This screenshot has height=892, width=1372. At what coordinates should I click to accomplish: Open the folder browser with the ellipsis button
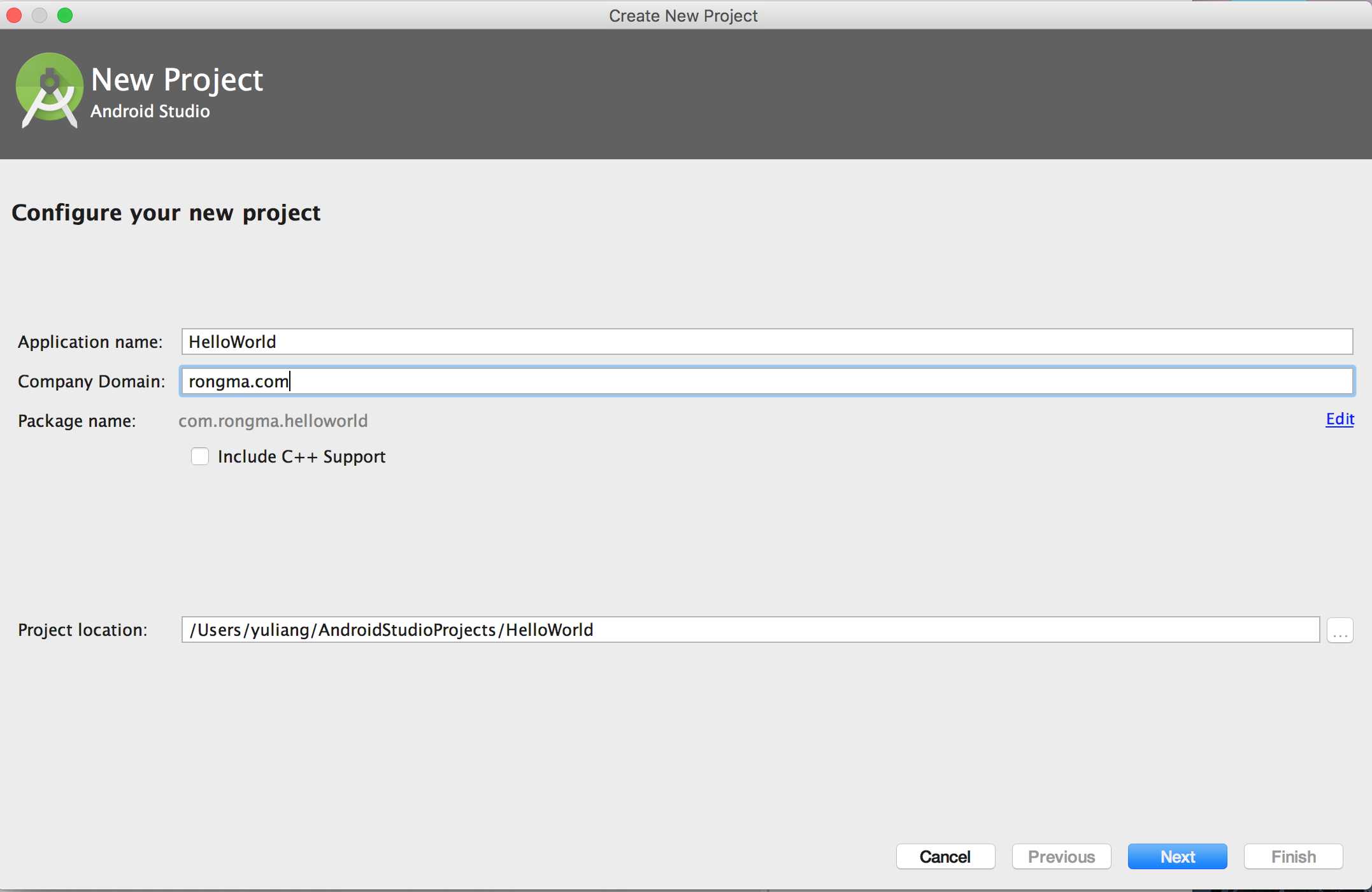click(1340, 631)
